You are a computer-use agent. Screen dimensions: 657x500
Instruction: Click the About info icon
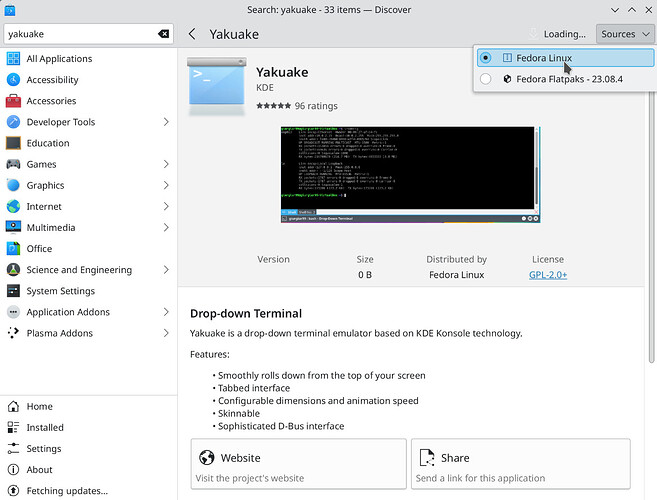(13, 470)
